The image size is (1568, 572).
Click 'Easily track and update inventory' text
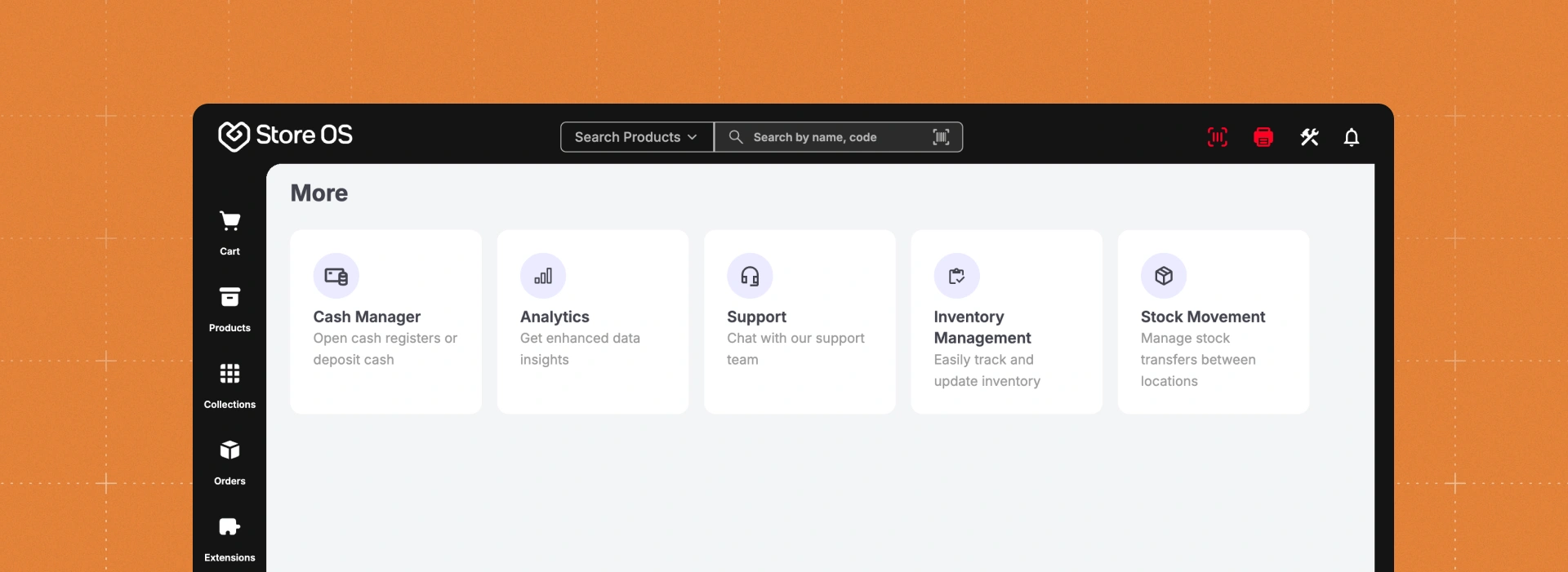point(987,370)
